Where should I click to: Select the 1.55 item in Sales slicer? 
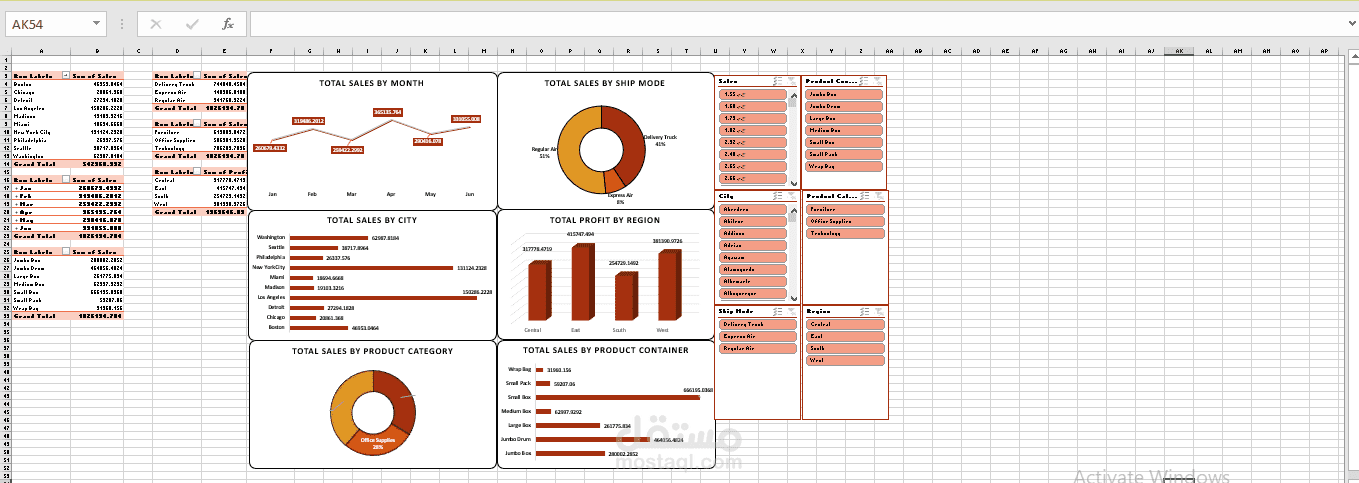point(753,94)
